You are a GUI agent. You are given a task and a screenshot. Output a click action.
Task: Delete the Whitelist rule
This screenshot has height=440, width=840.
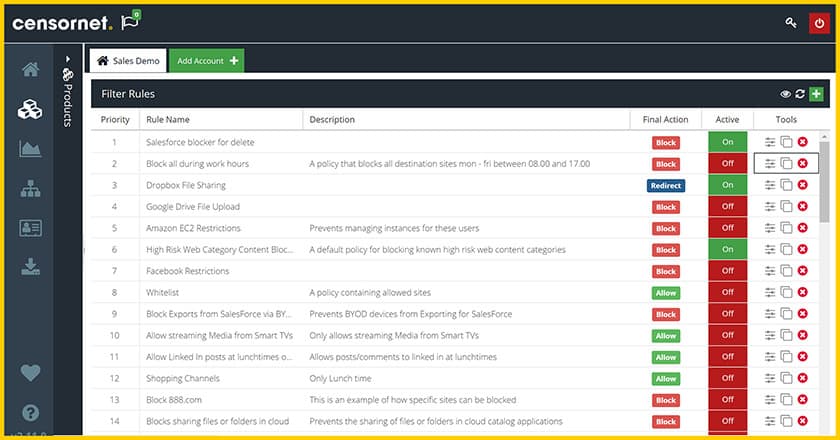(x=802, y=292)
